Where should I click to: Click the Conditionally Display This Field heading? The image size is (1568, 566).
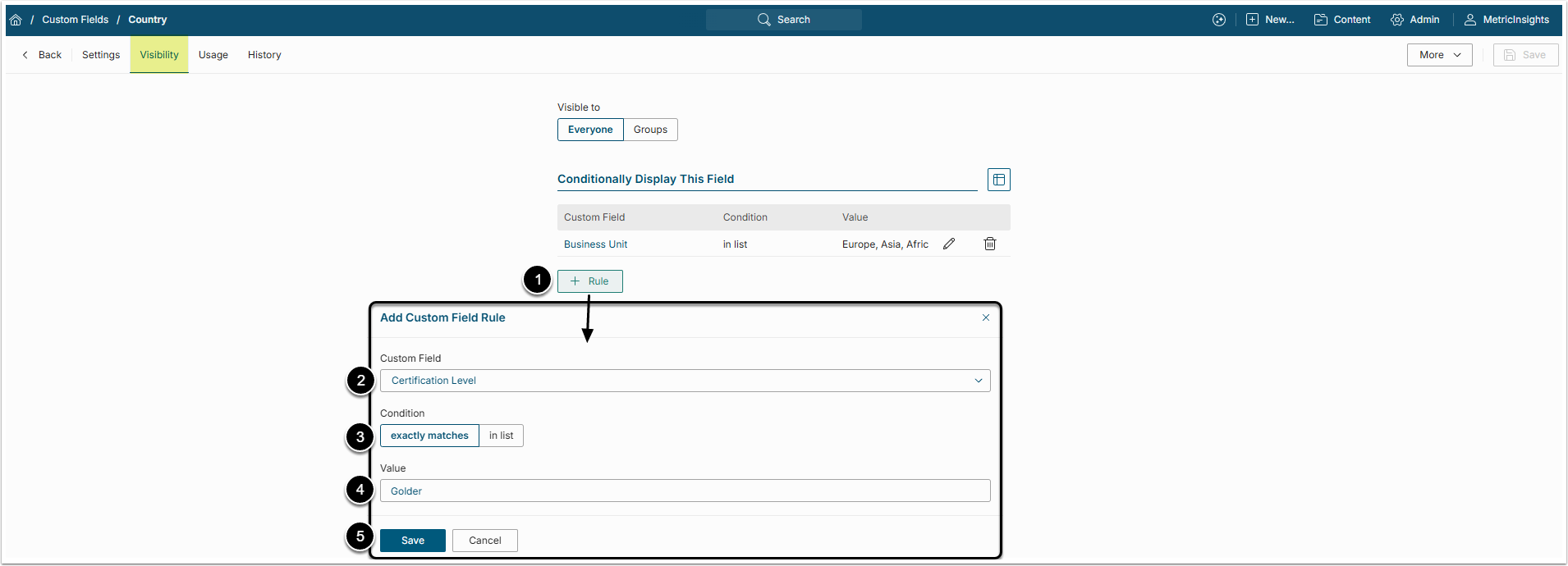click(x=646, y=179)
